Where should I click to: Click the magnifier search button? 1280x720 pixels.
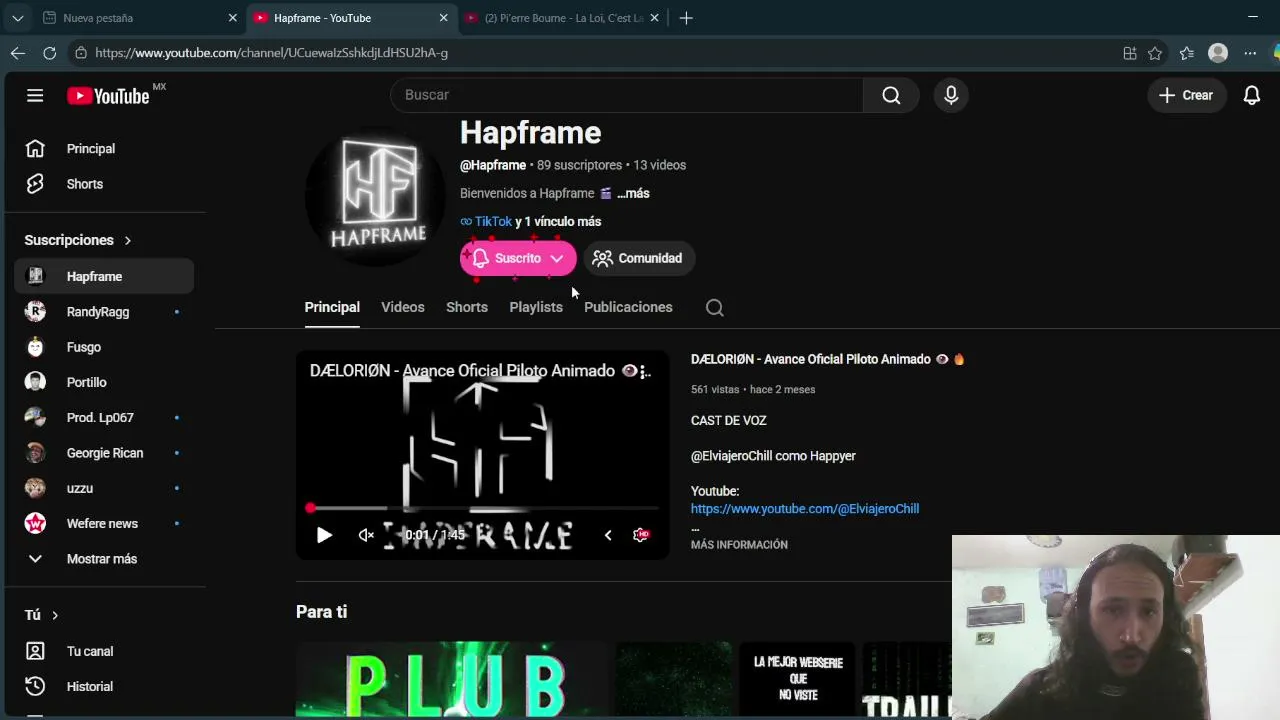891,95
